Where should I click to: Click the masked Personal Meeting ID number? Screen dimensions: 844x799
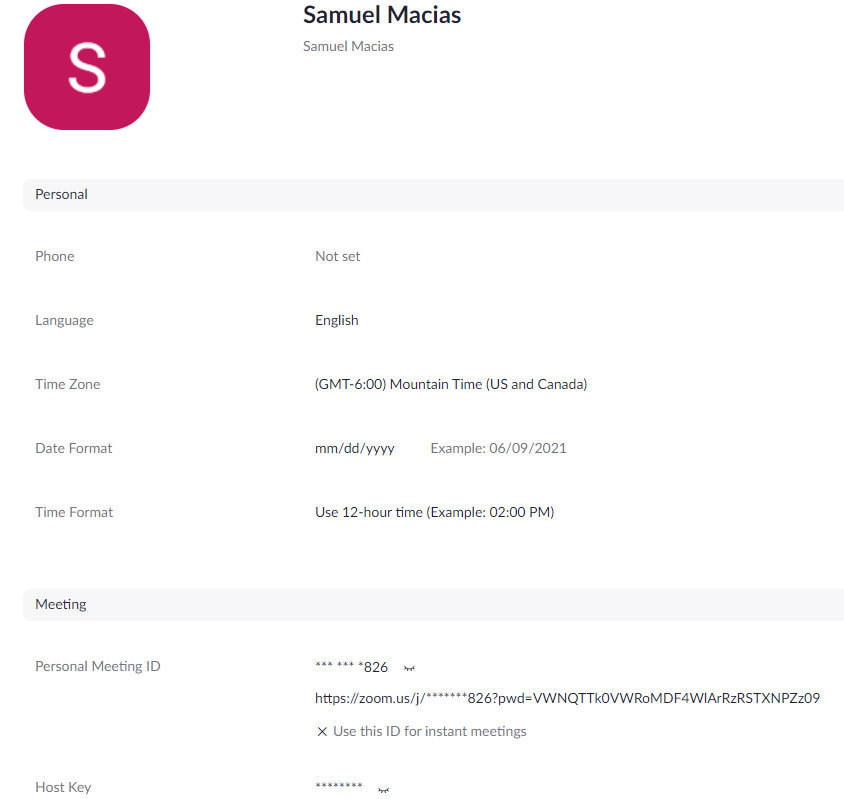tap(351, 667)
